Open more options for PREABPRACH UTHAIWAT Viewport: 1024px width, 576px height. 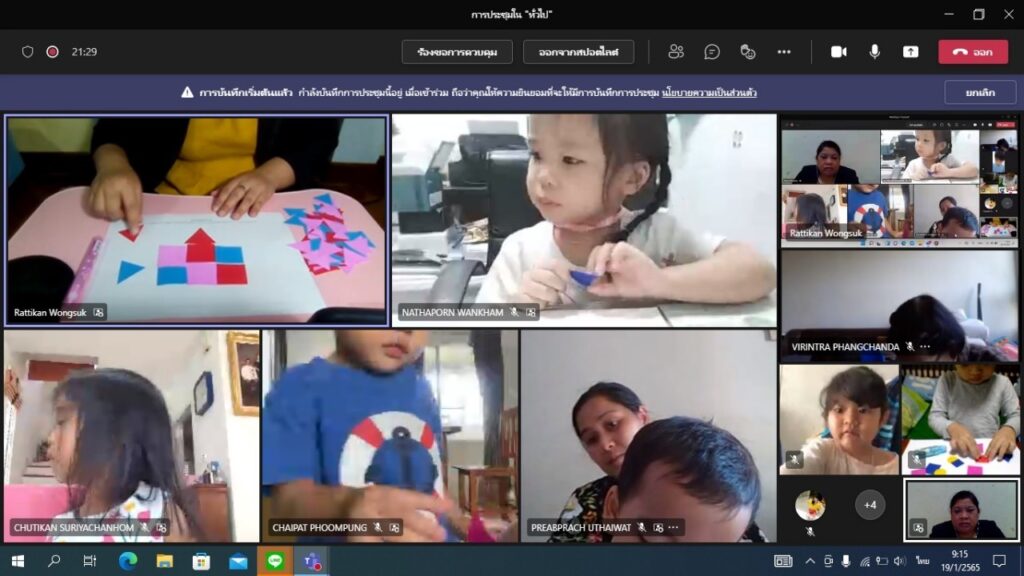click(x=674, y=527)
